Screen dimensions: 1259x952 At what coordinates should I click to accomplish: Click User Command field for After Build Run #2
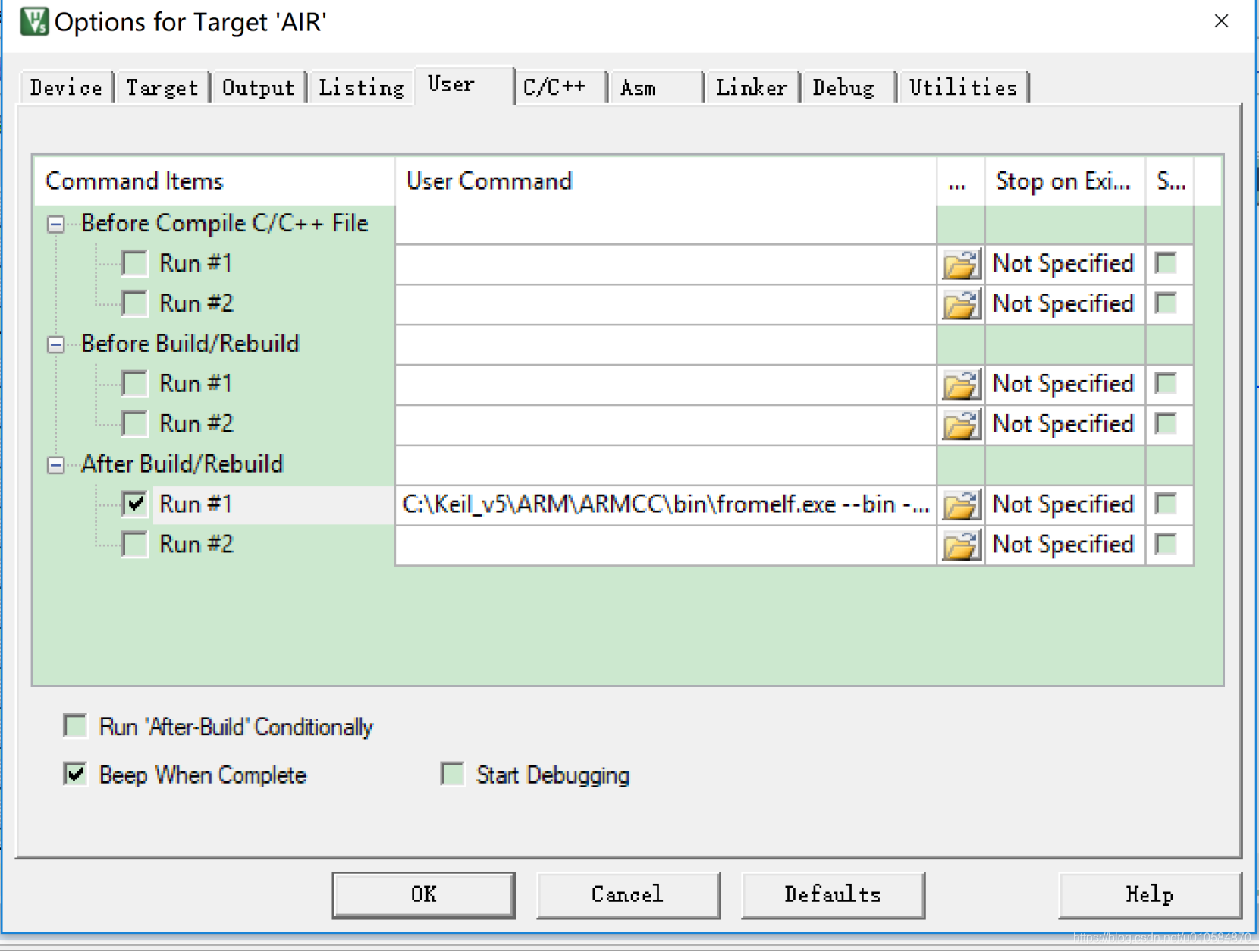click(666, 545)
